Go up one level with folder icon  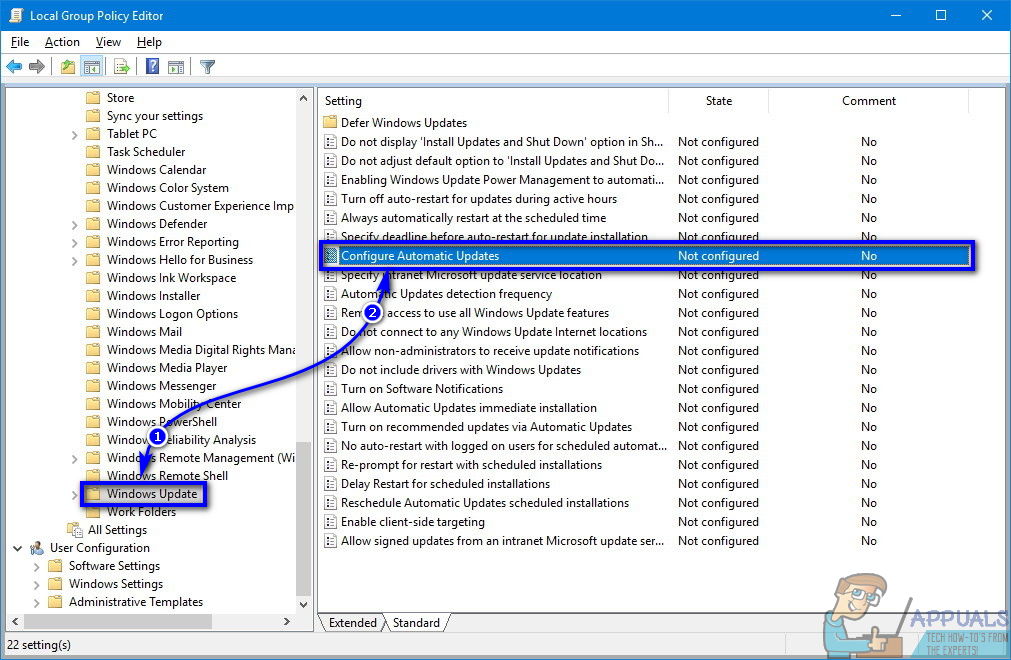68,67
